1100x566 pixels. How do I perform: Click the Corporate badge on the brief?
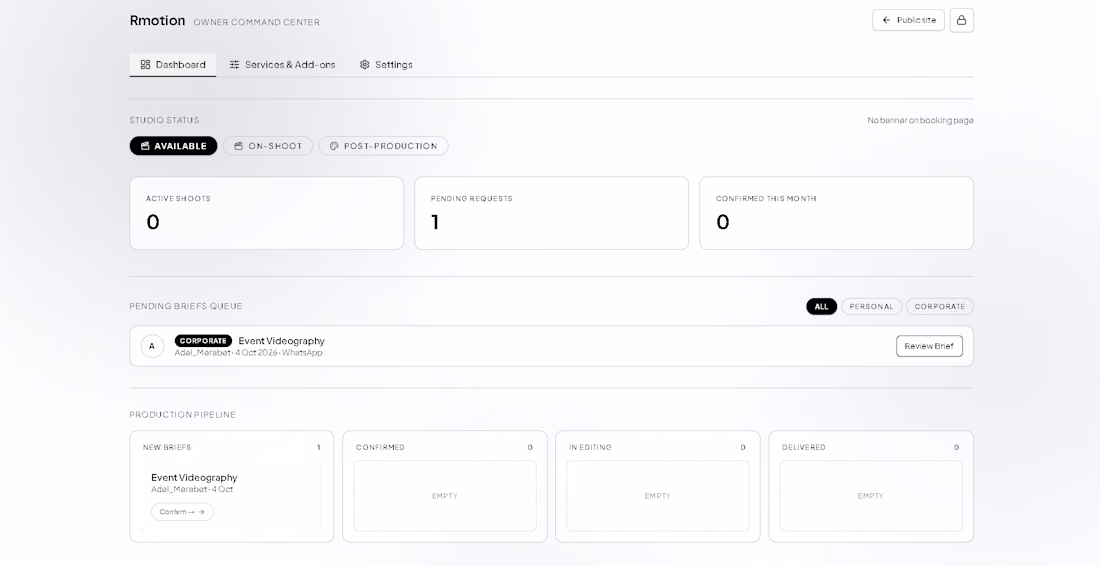point(203,341)
